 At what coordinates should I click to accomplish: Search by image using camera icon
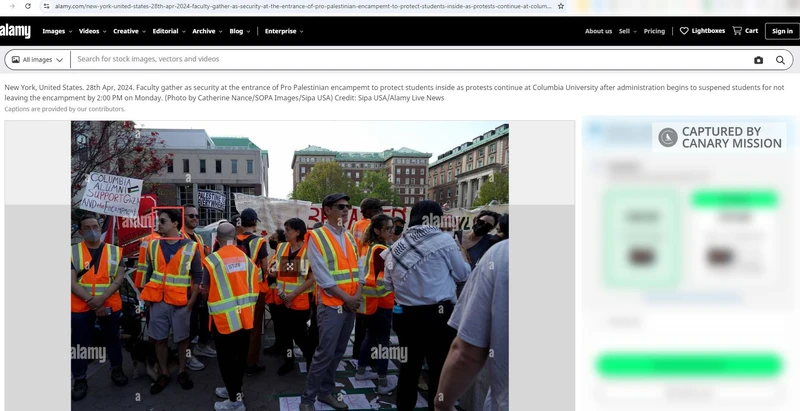758,60
